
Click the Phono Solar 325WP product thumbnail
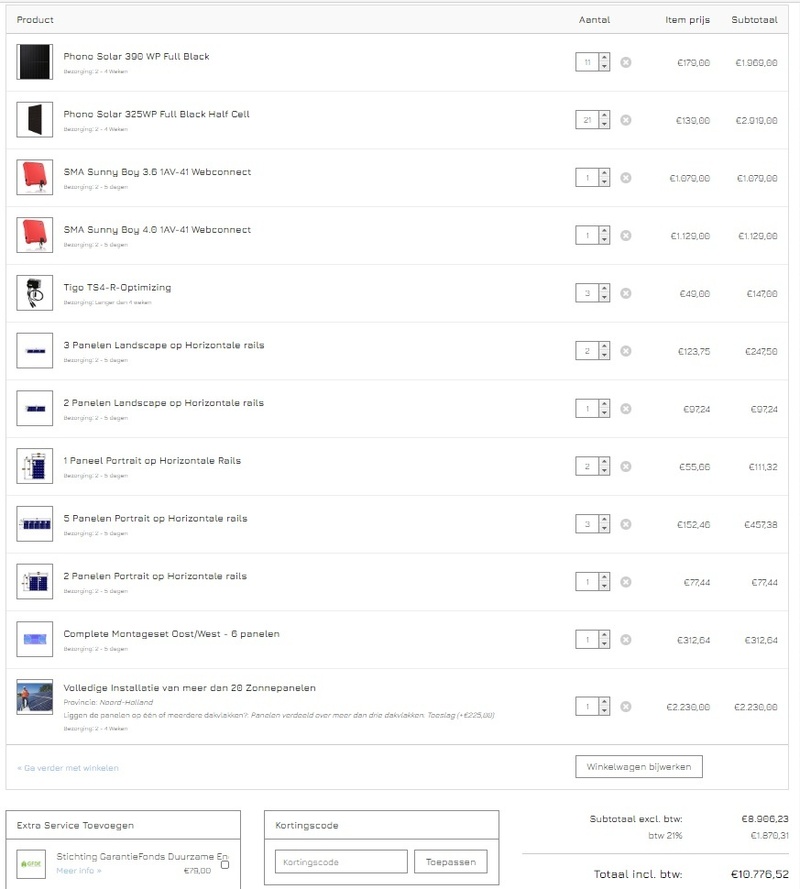35,120
